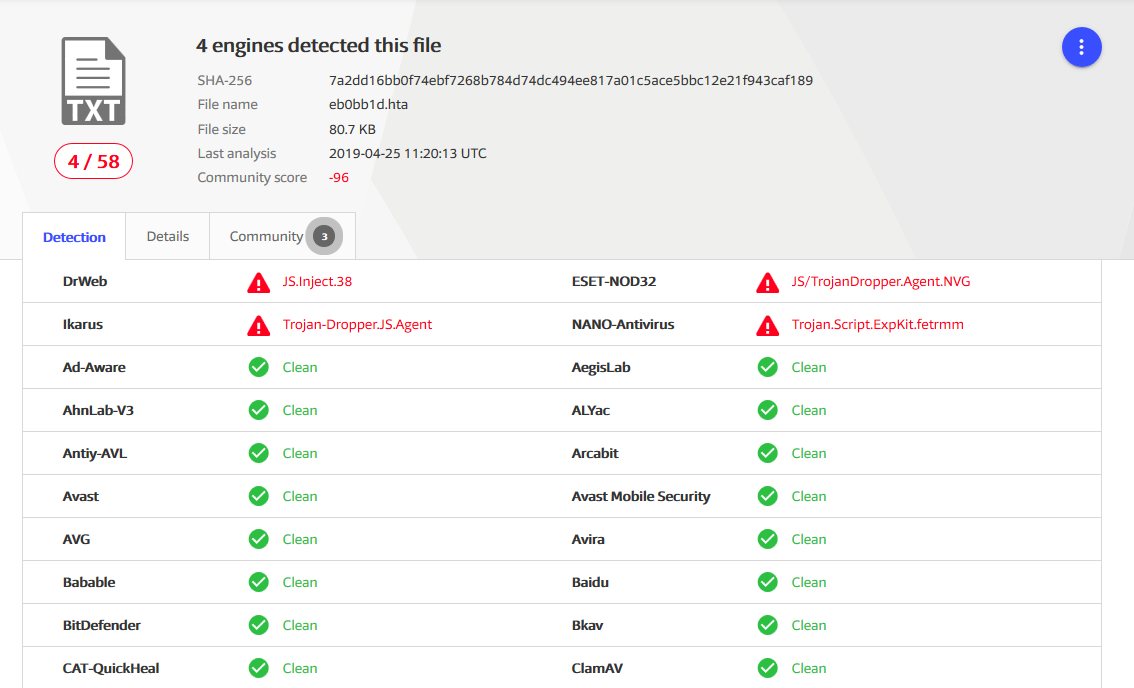Click the Bkav green check icon

click(767, 625)
